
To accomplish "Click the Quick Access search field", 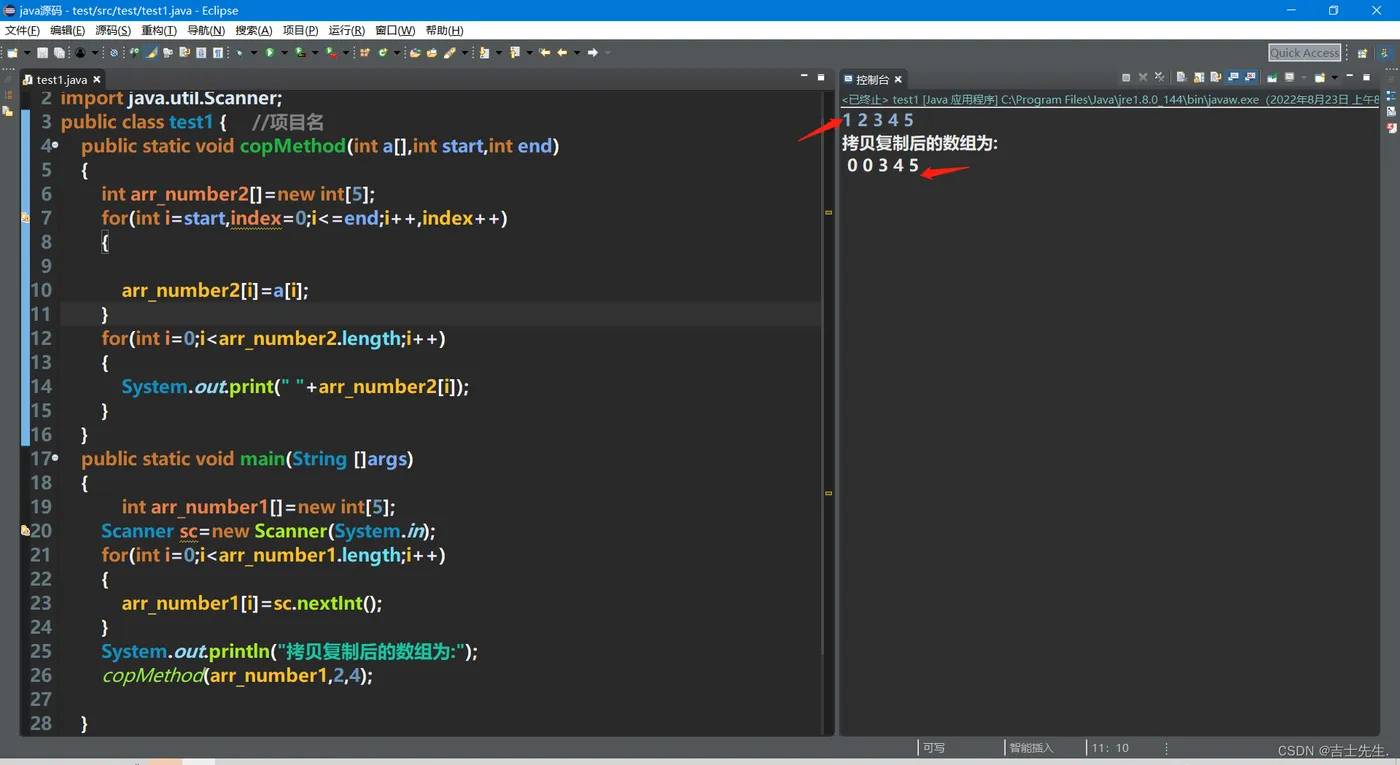I will coord(1304,53).
